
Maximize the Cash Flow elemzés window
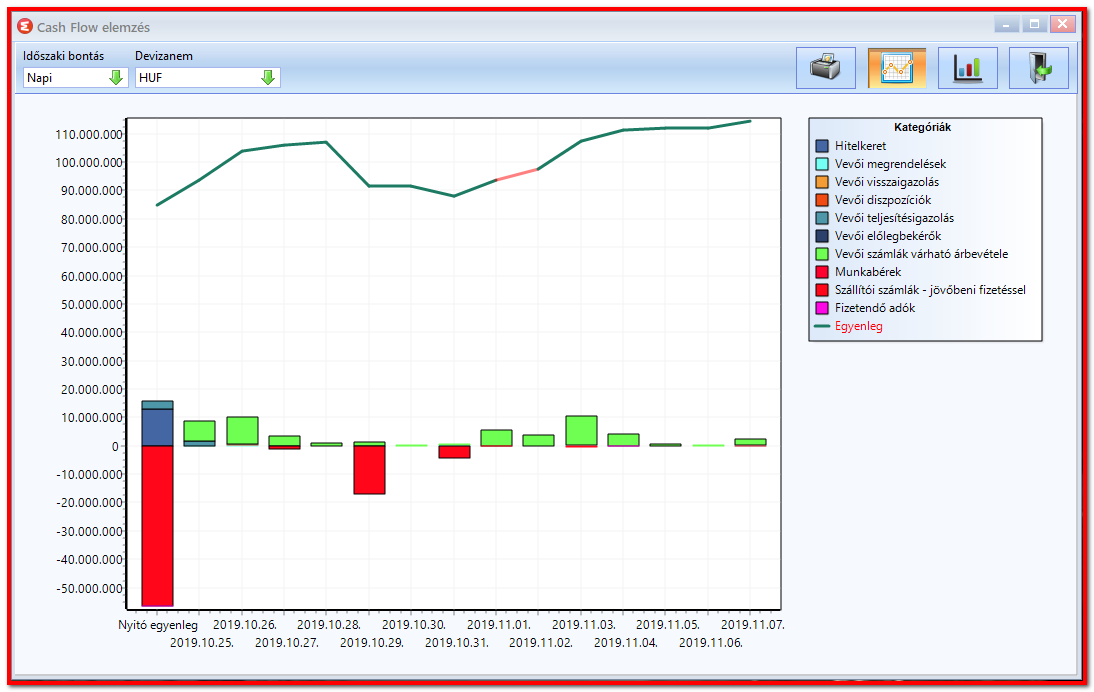coord(1034,24)
